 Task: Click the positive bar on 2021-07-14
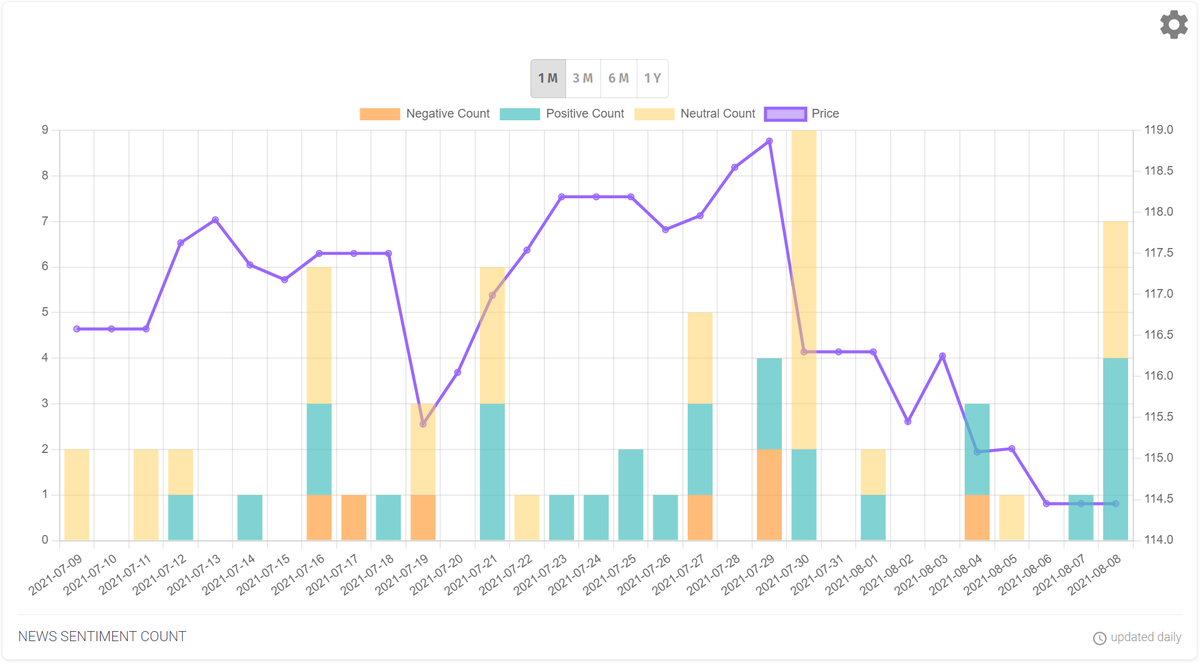(x=250, y=518)
